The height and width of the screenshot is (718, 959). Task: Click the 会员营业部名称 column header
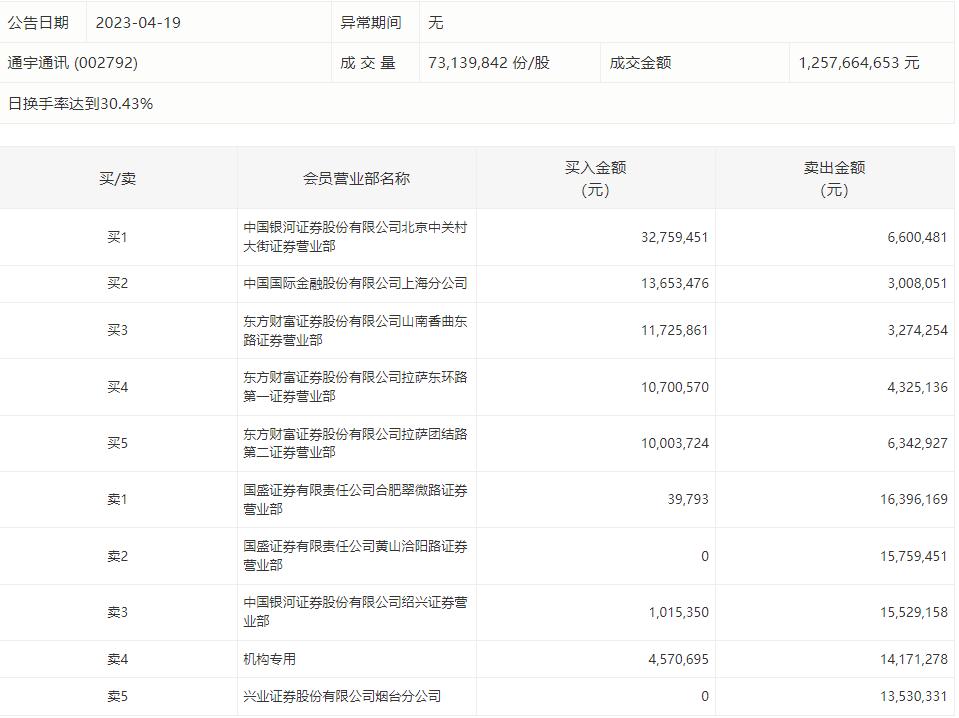click(357, 179)
